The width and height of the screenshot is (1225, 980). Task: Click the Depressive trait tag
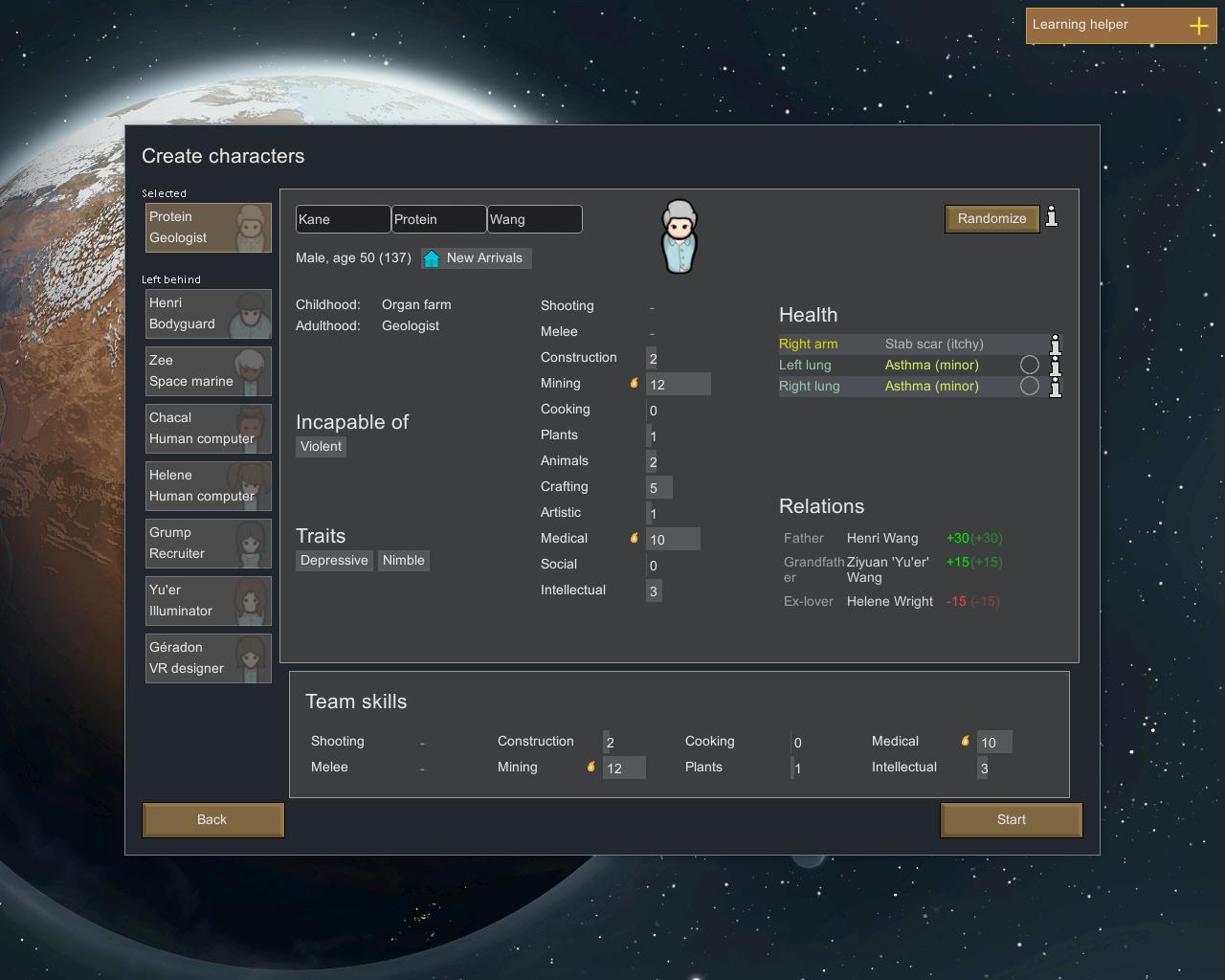coord(334,560)
